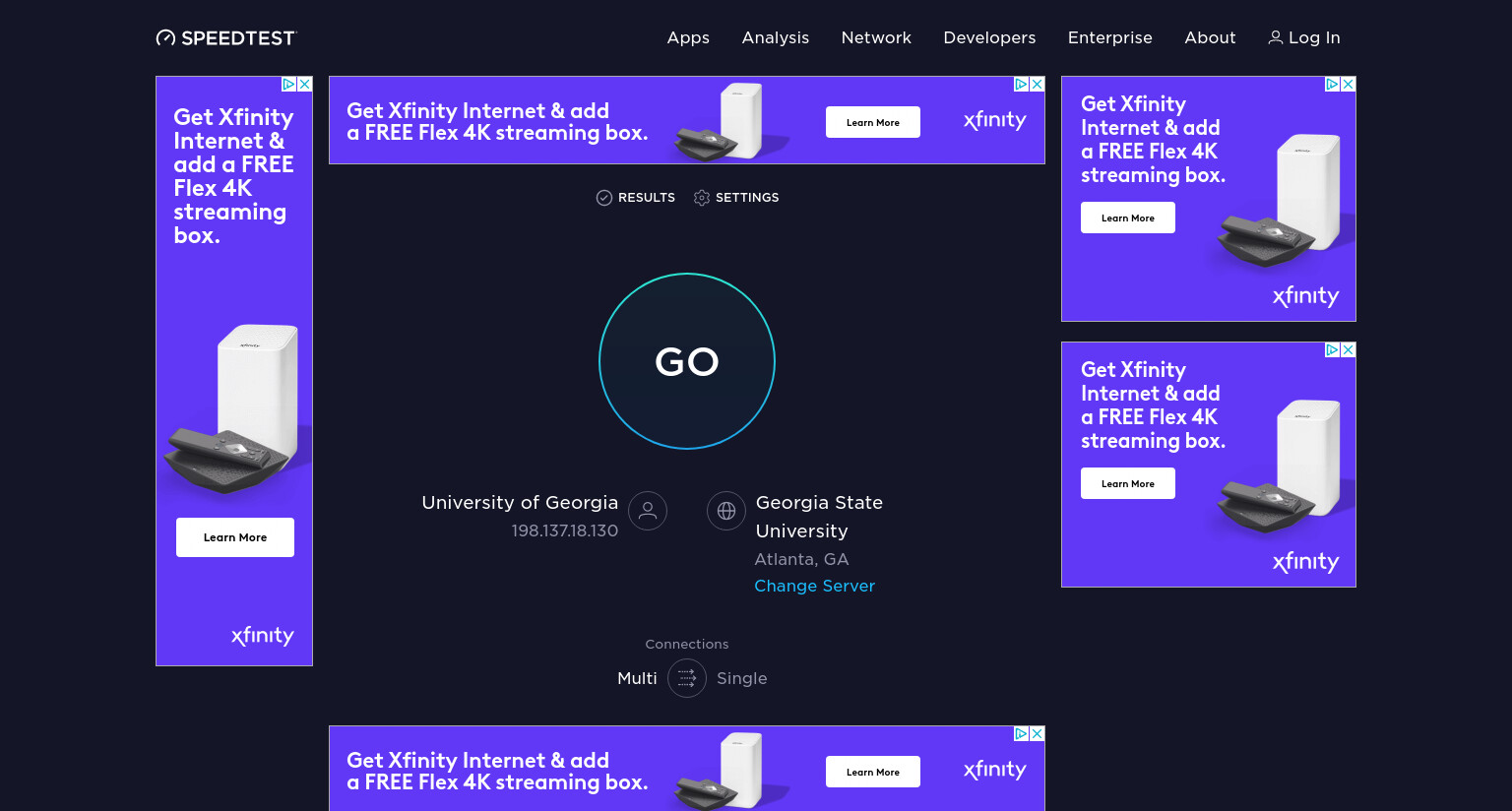Open the Enterprise menu item

(x=1110, y=37)
